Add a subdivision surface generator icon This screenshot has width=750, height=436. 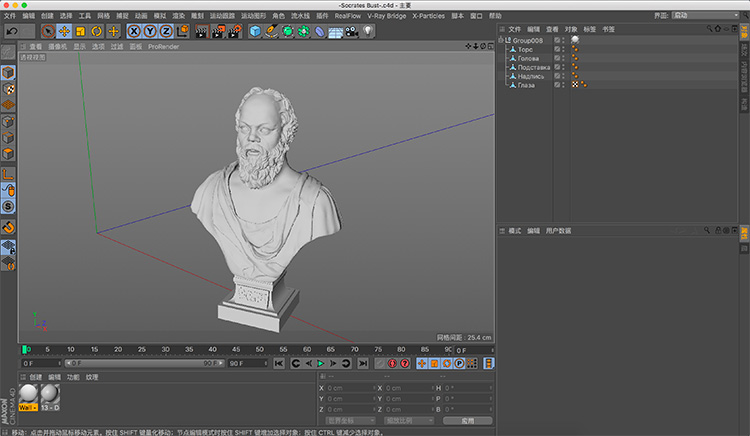click(x=287, y=32)
